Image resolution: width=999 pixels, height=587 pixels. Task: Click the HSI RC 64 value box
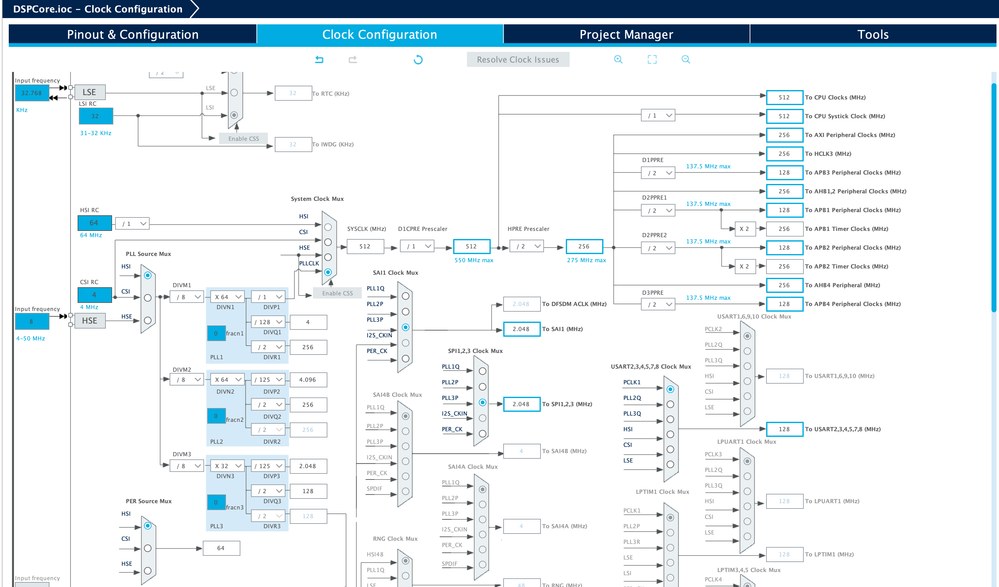tap(94, 223)
